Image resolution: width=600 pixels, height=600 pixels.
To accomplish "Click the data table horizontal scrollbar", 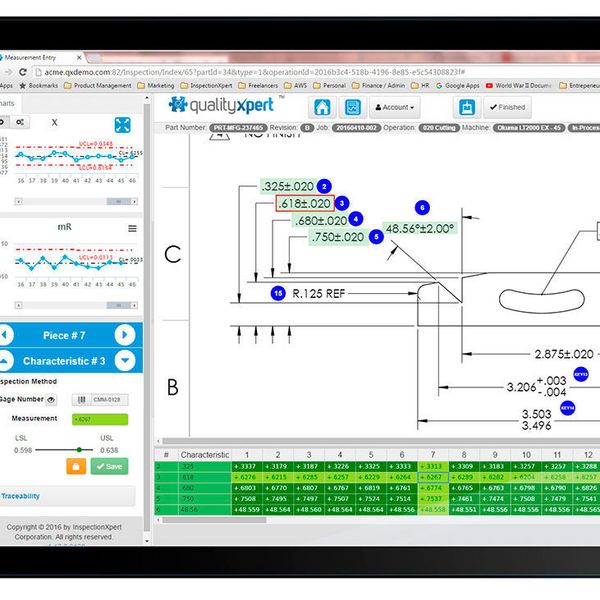I will pyautogui.click(x=214, y=520).
